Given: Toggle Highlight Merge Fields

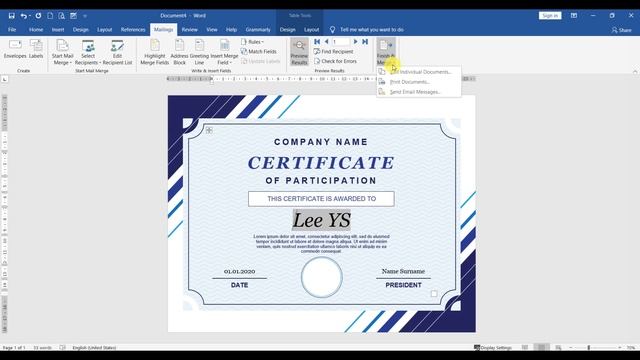Looking at the screenshot, I should coord(155,52).
